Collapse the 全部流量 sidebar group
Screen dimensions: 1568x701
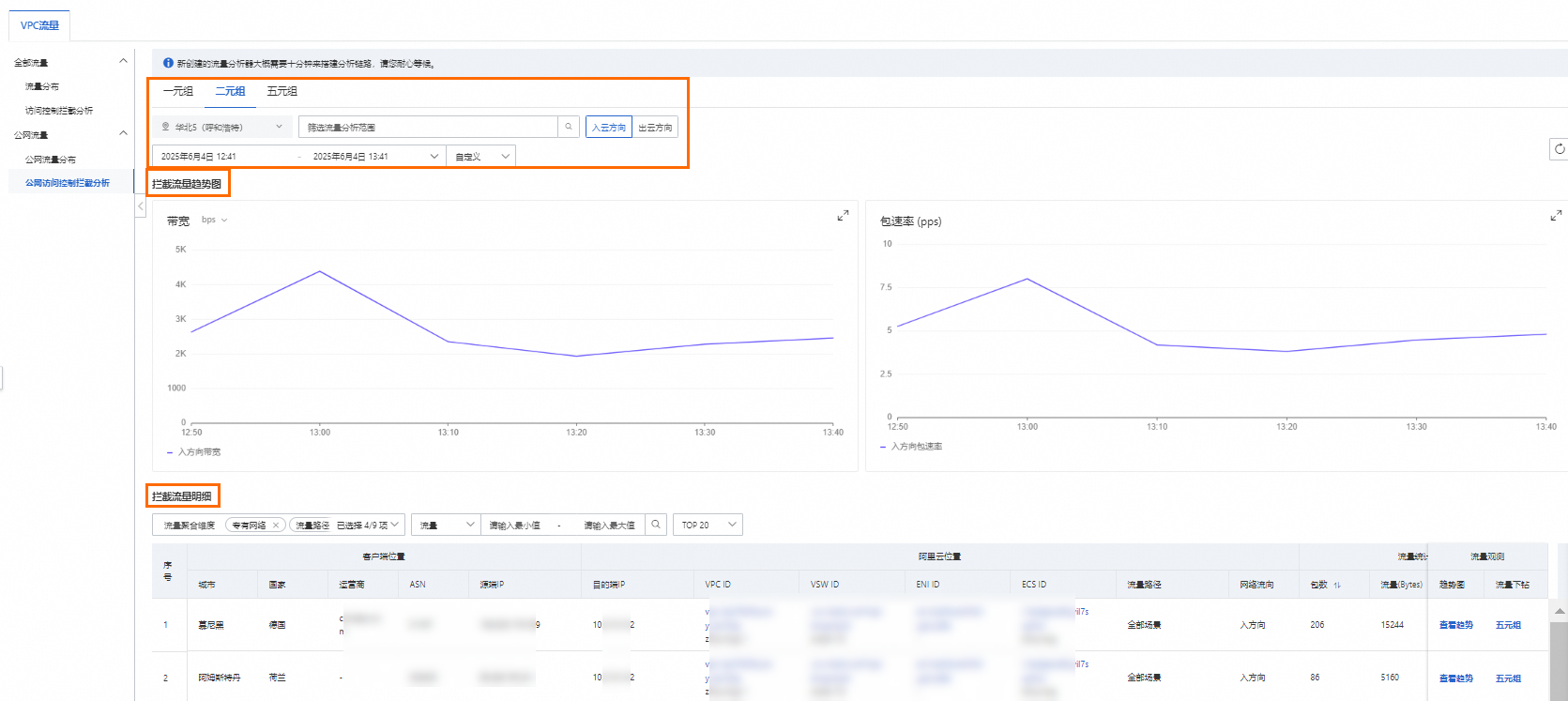pos(123,62)
